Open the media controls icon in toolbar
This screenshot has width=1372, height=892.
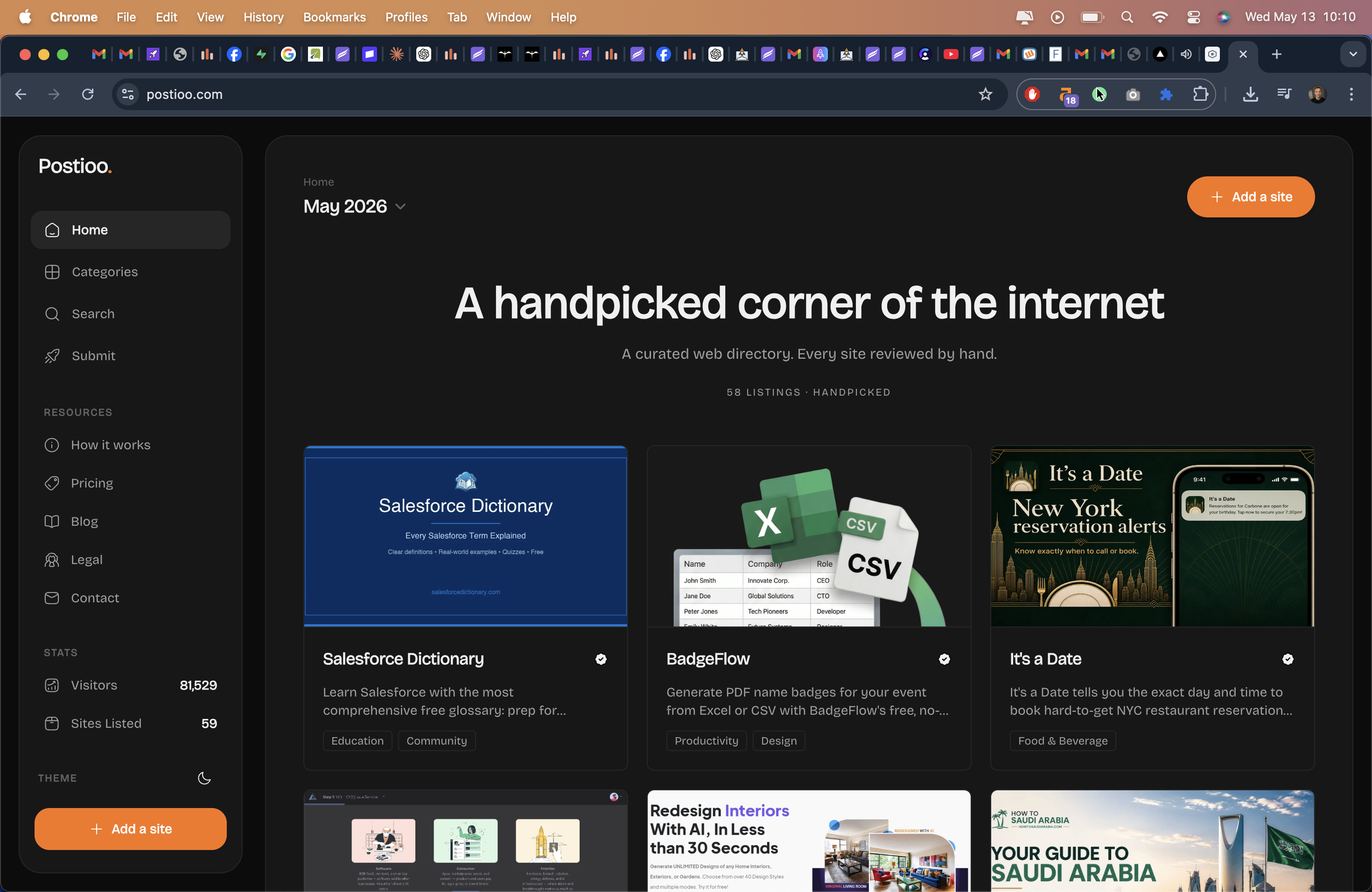1284,94
